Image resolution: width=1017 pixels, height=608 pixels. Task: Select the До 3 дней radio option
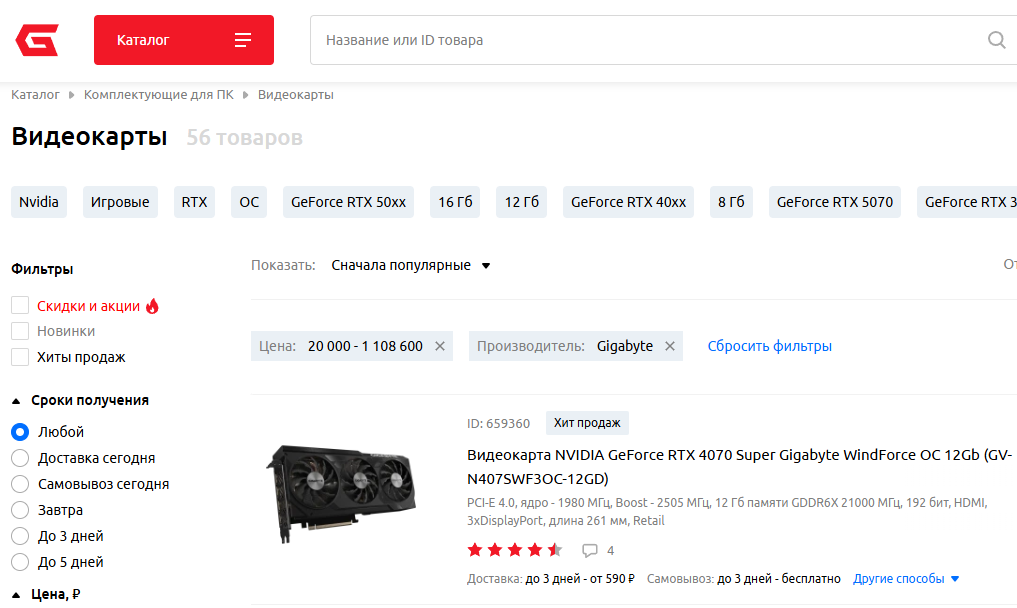(x=20, y=536)
